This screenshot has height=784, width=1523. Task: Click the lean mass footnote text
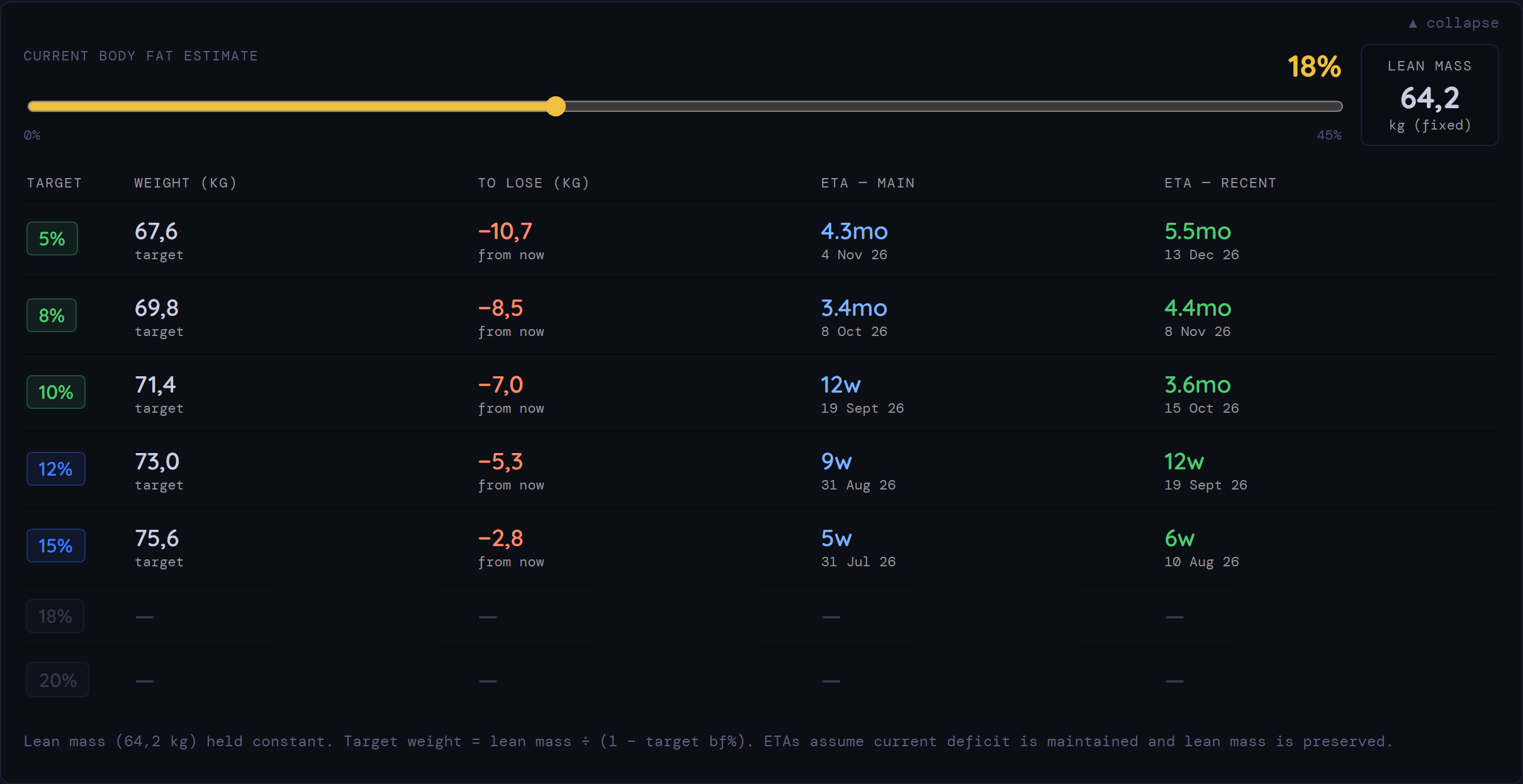click(708, 742)
